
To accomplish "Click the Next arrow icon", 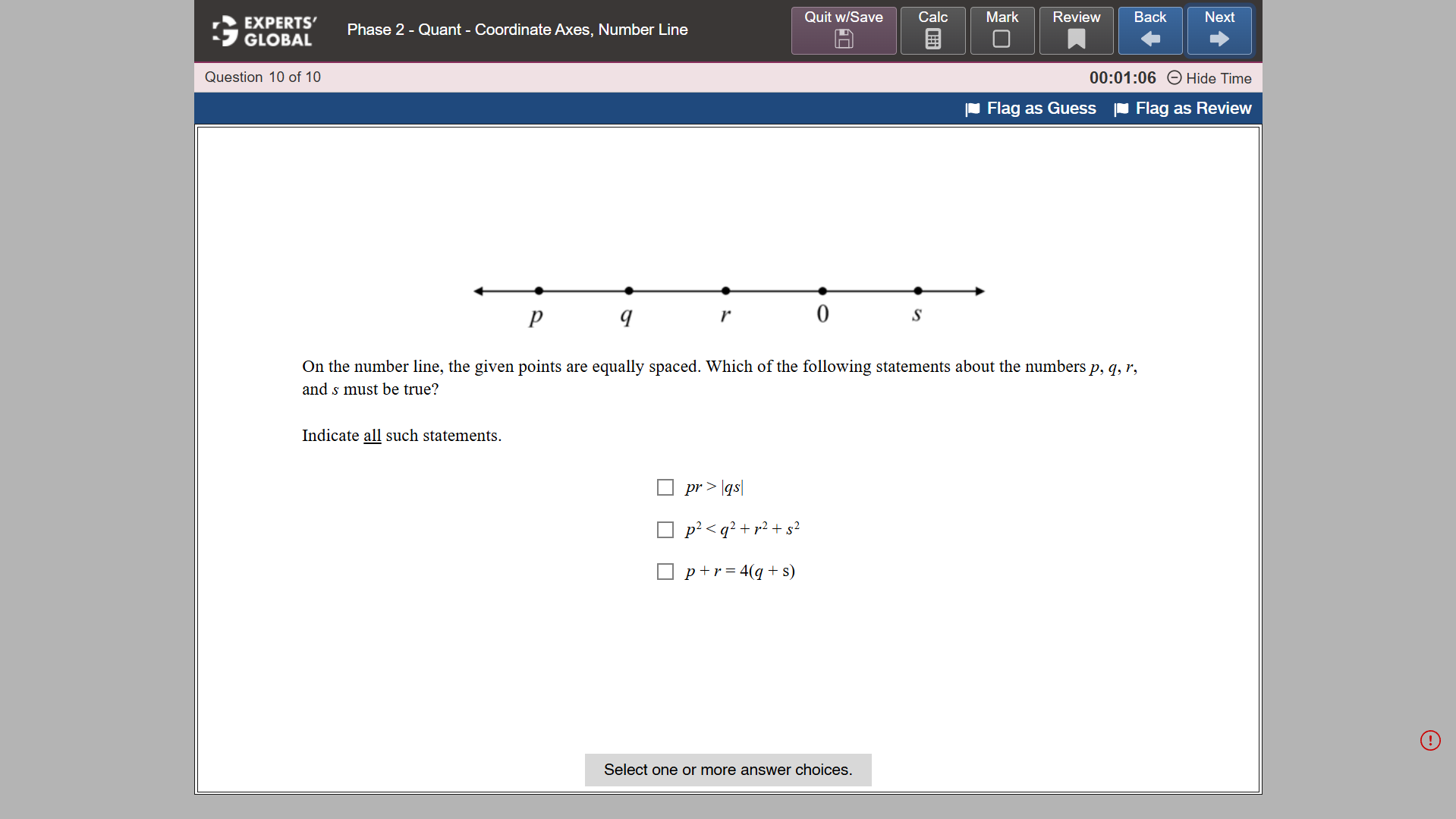I will click(1219, 38).
